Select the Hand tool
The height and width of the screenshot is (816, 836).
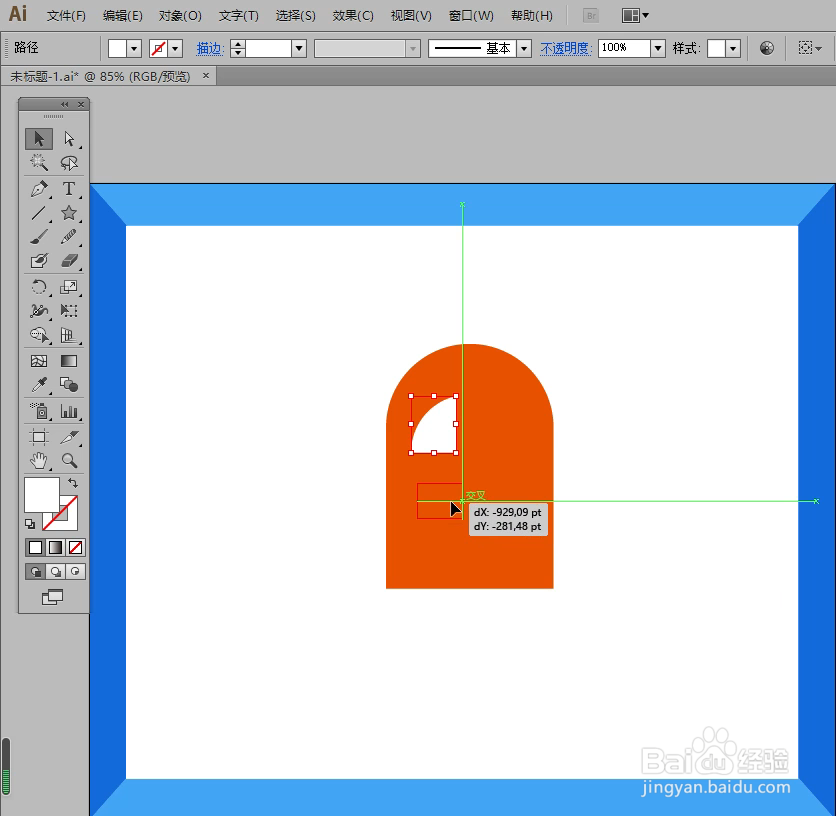[39, 461]
